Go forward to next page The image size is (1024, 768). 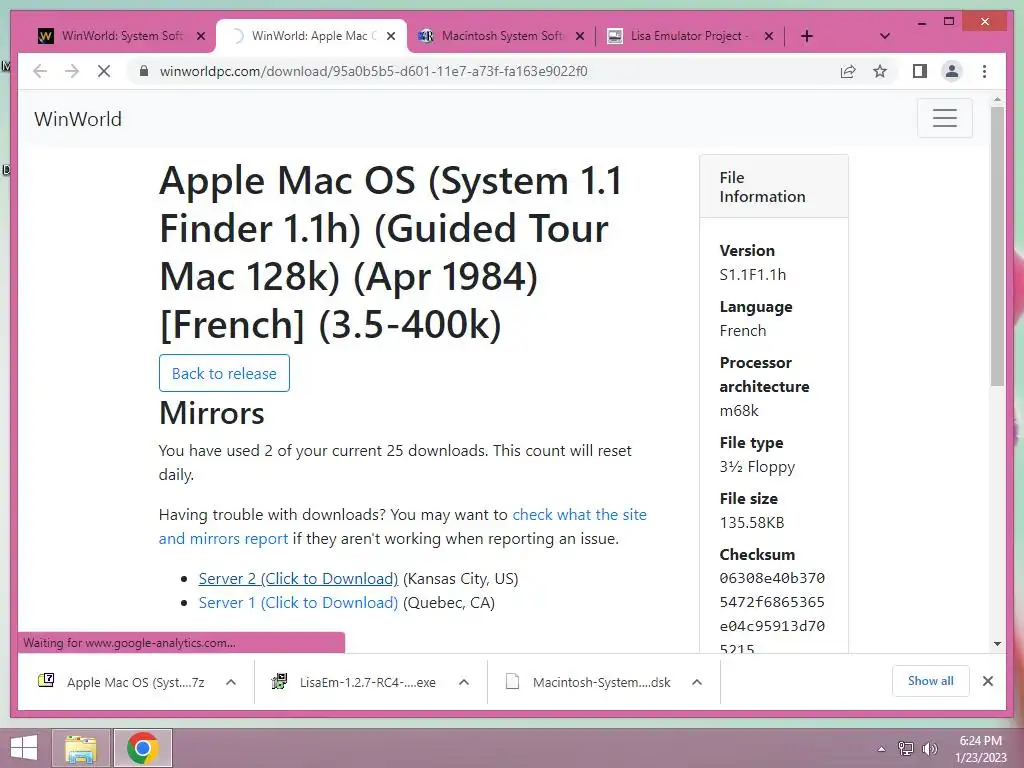coord(72,71)
